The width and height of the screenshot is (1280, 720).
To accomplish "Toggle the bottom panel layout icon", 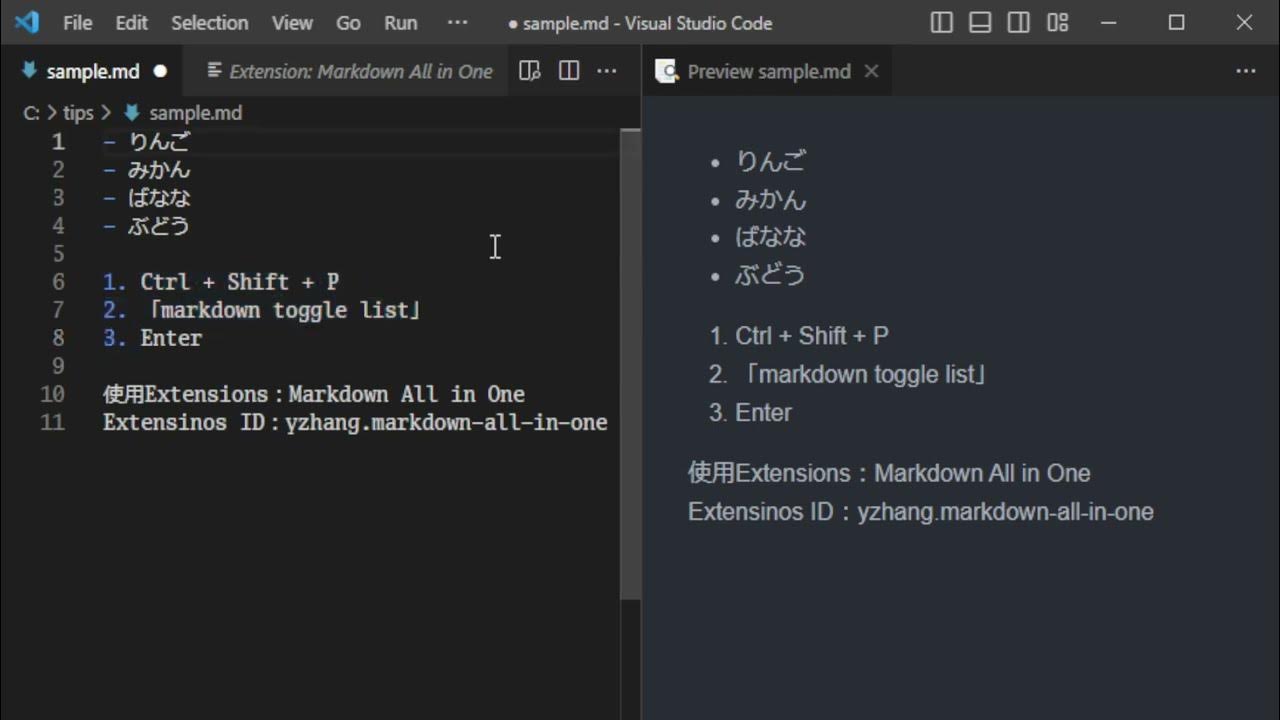I will [980, 22].
